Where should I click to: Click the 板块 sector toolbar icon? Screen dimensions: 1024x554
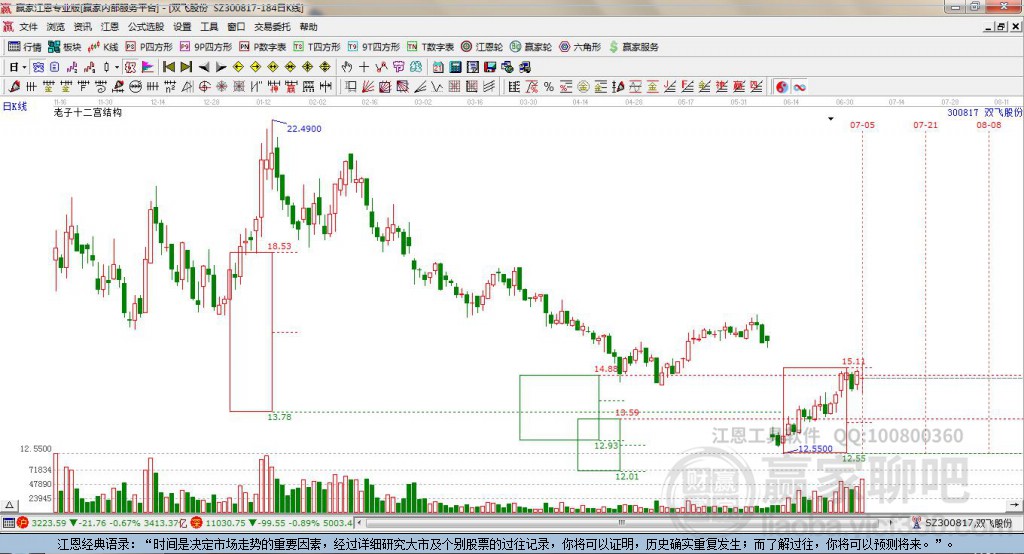click(x=65, y=47)
